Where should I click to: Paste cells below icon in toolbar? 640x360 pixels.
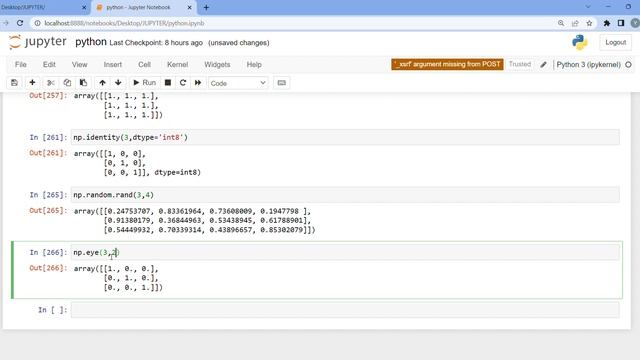(83, 83)
